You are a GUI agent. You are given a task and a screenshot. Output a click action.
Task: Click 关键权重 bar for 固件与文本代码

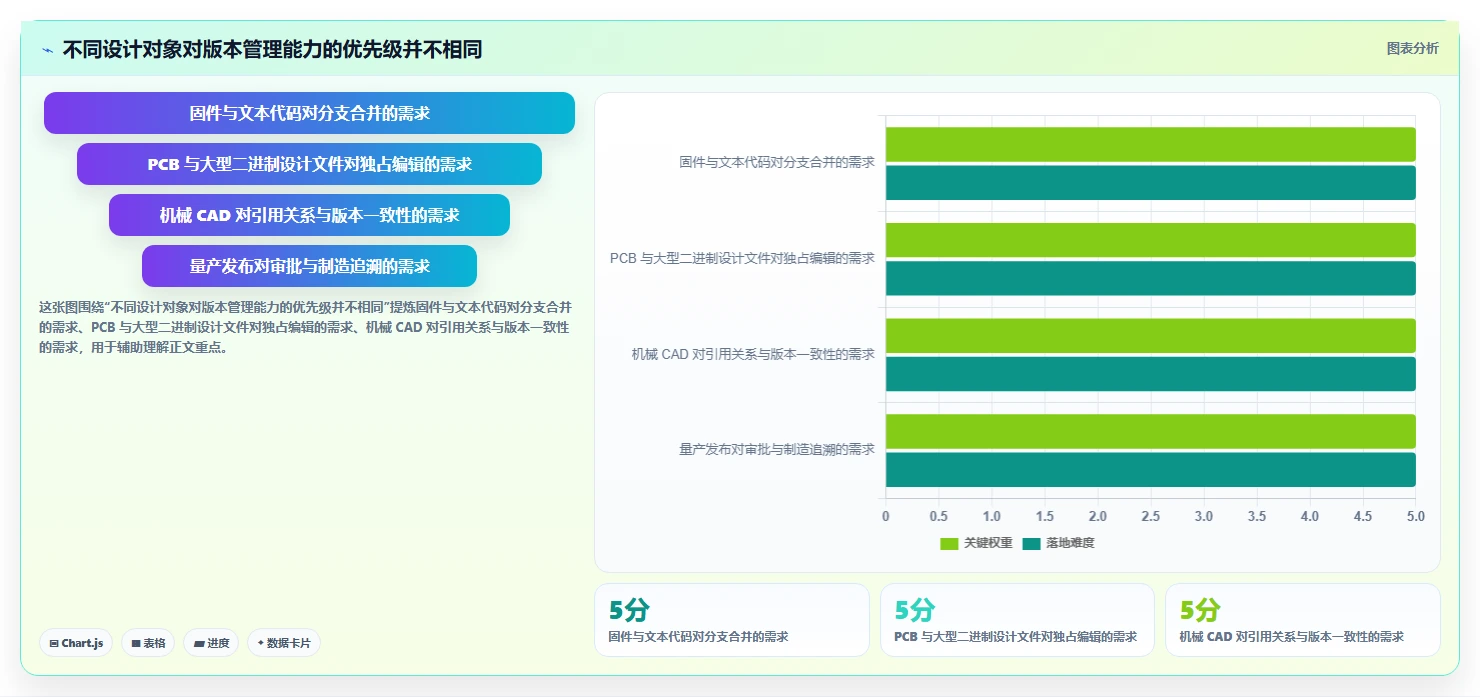point(1150,144)
